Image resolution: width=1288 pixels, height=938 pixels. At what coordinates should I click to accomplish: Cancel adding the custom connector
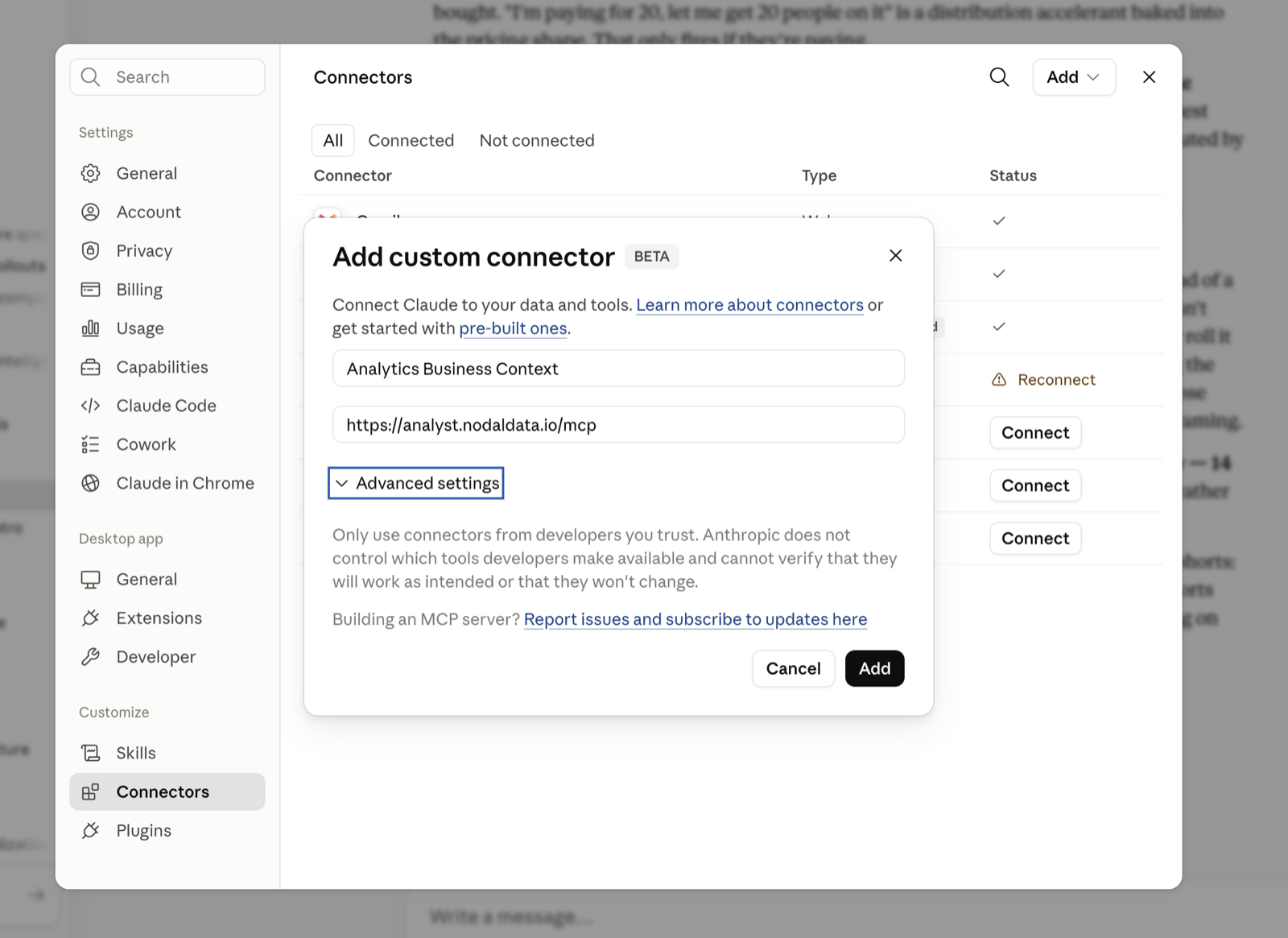(x=793, y=668)
